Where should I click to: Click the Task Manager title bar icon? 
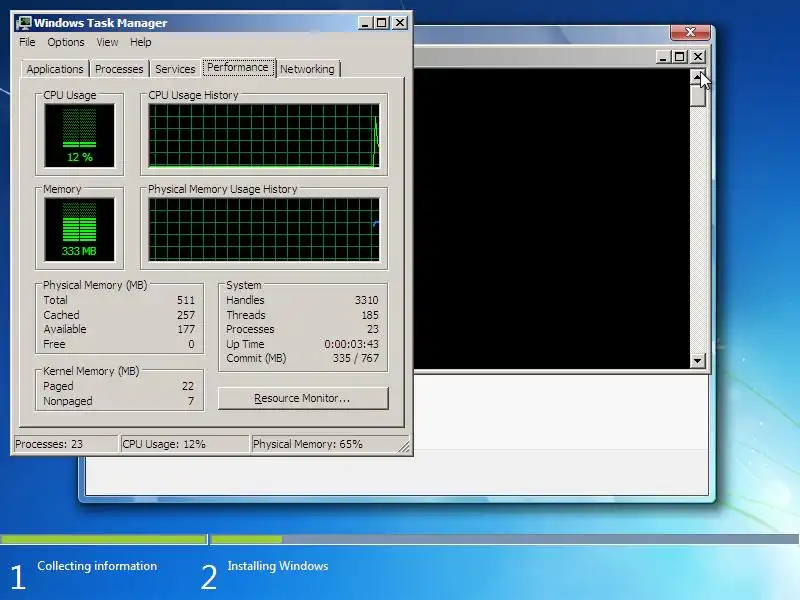(23, 23)
